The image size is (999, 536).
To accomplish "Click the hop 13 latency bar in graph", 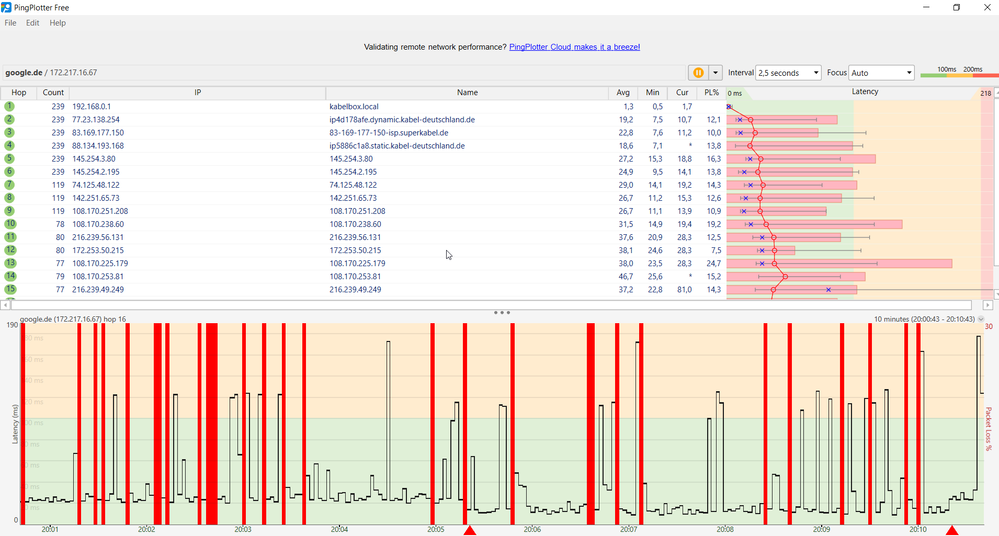I will pyautogui.click(x=839, y=263).
